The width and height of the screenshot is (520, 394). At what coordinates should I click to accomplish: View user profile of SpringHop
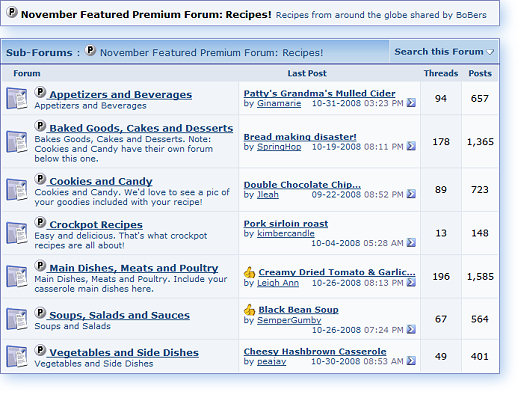(279, 147)
